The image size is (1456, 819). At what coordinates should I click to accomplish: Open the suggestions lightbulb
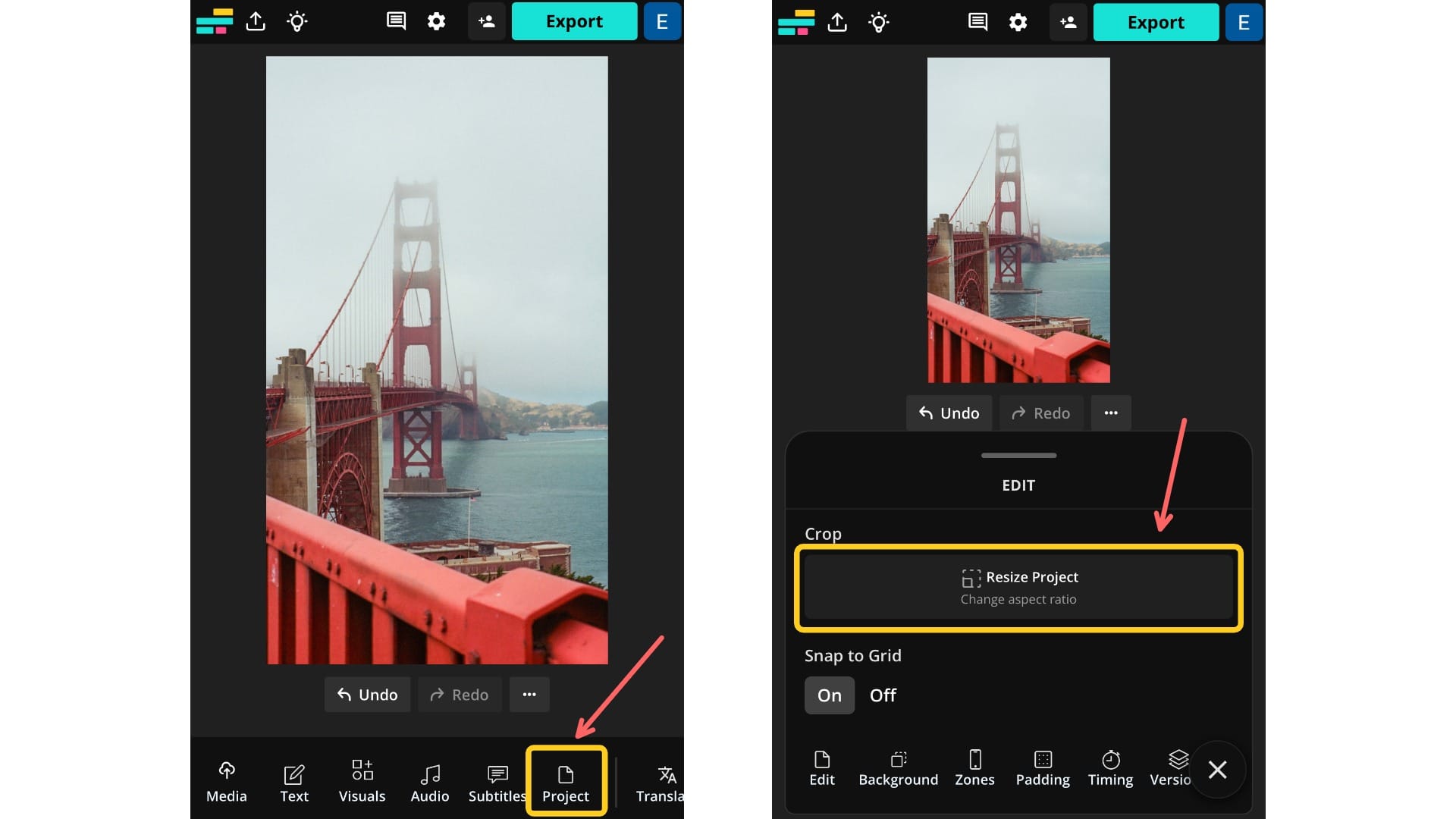[x=296, y=21]
